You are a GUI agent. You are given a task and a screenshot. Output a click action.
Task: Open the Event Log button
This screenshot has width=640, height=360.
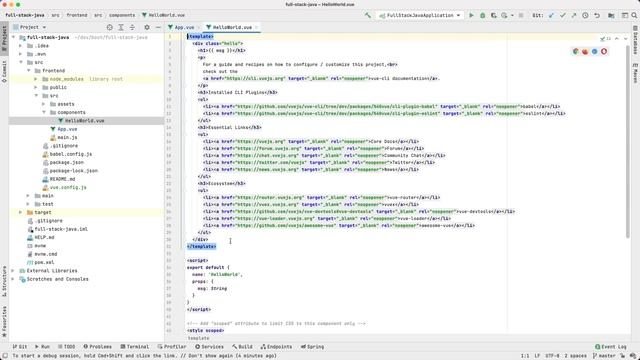(x=611, y=347)
